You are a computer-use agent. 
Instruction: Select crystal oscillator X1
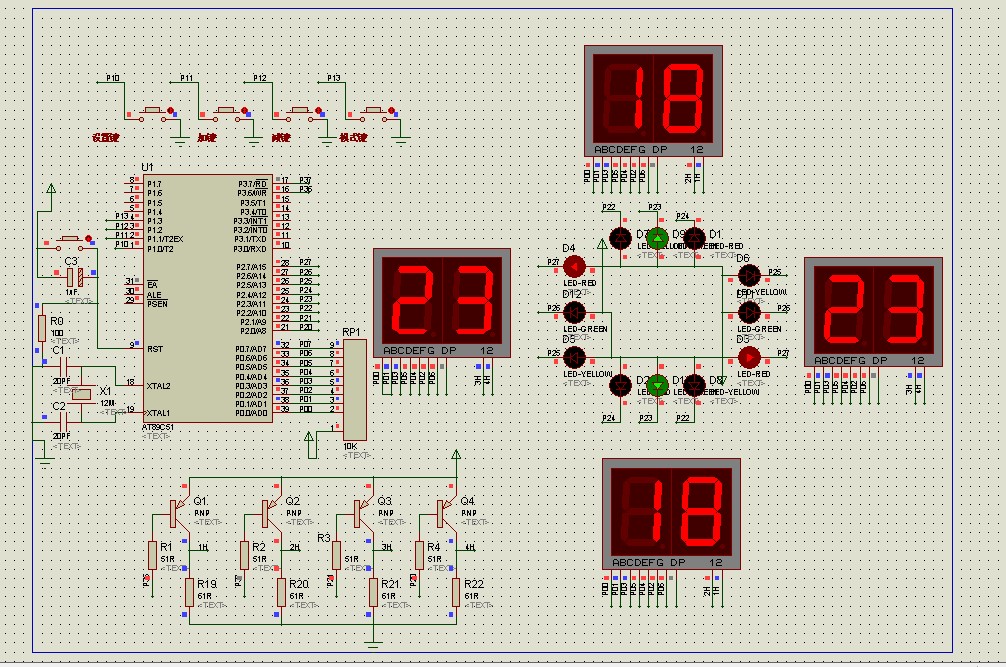(81, 394)
